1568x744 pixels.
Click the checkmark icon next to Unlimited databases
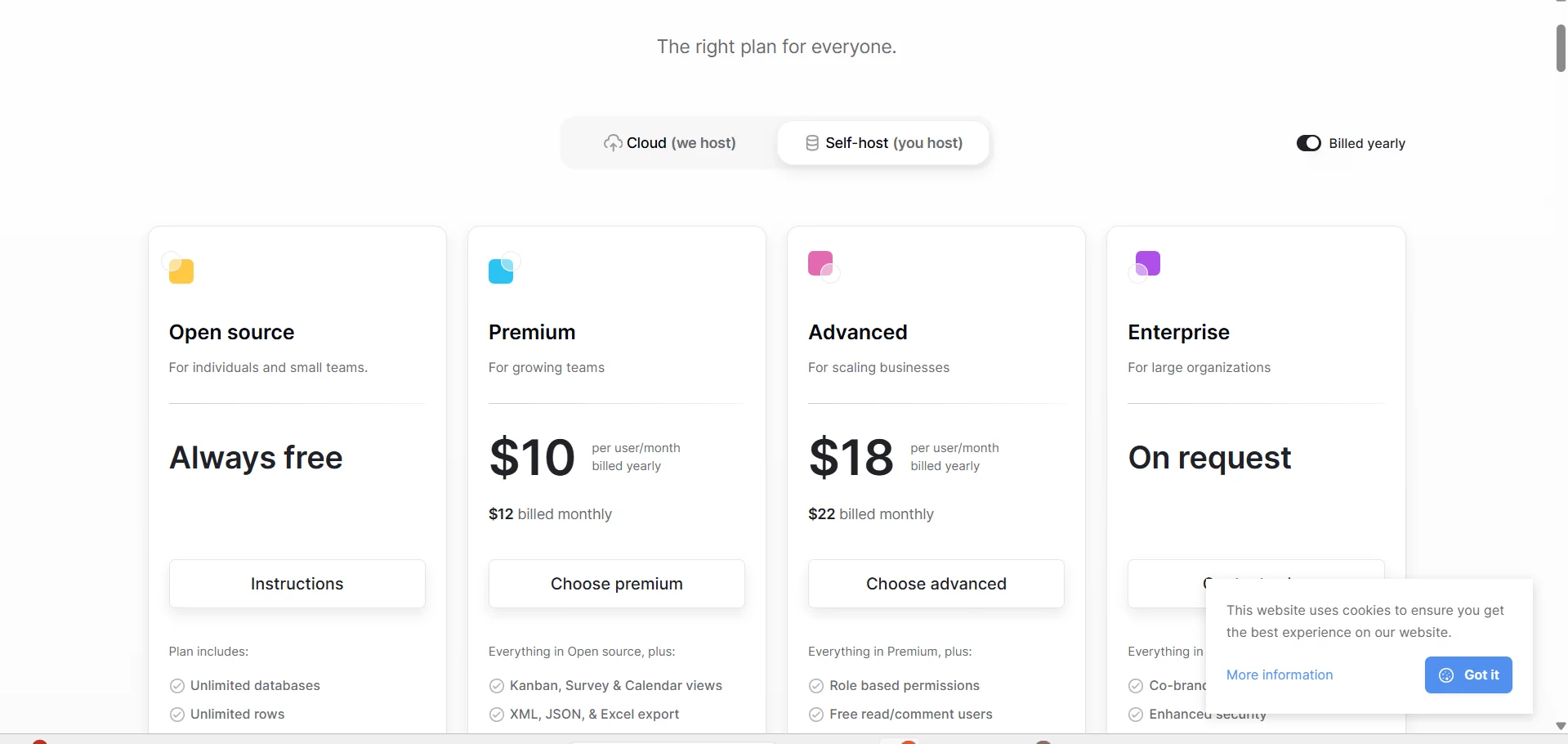point(176,686)
